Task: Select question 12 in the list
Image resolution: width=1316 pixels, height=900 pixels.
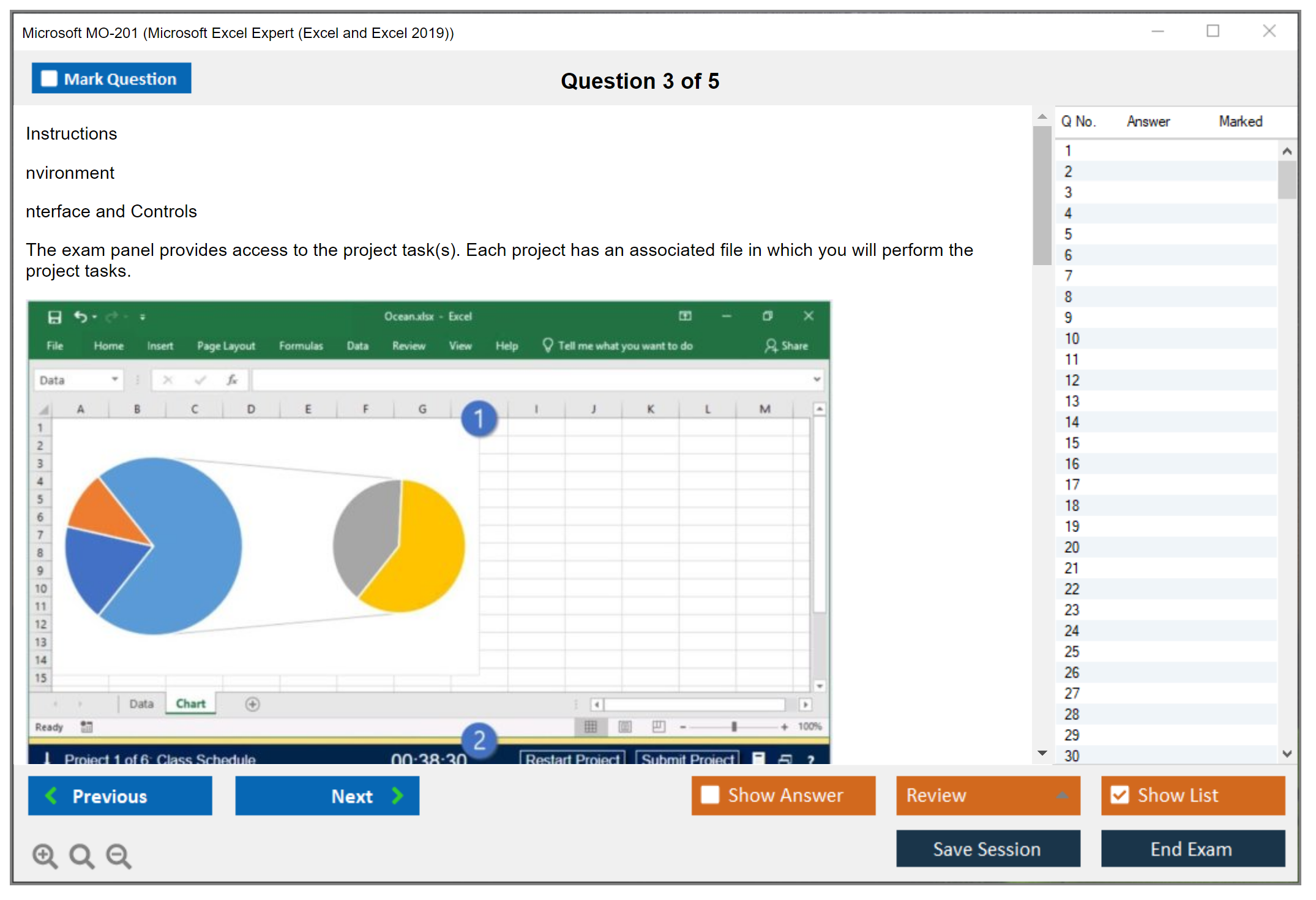Action: click(x=1072, y=380)
